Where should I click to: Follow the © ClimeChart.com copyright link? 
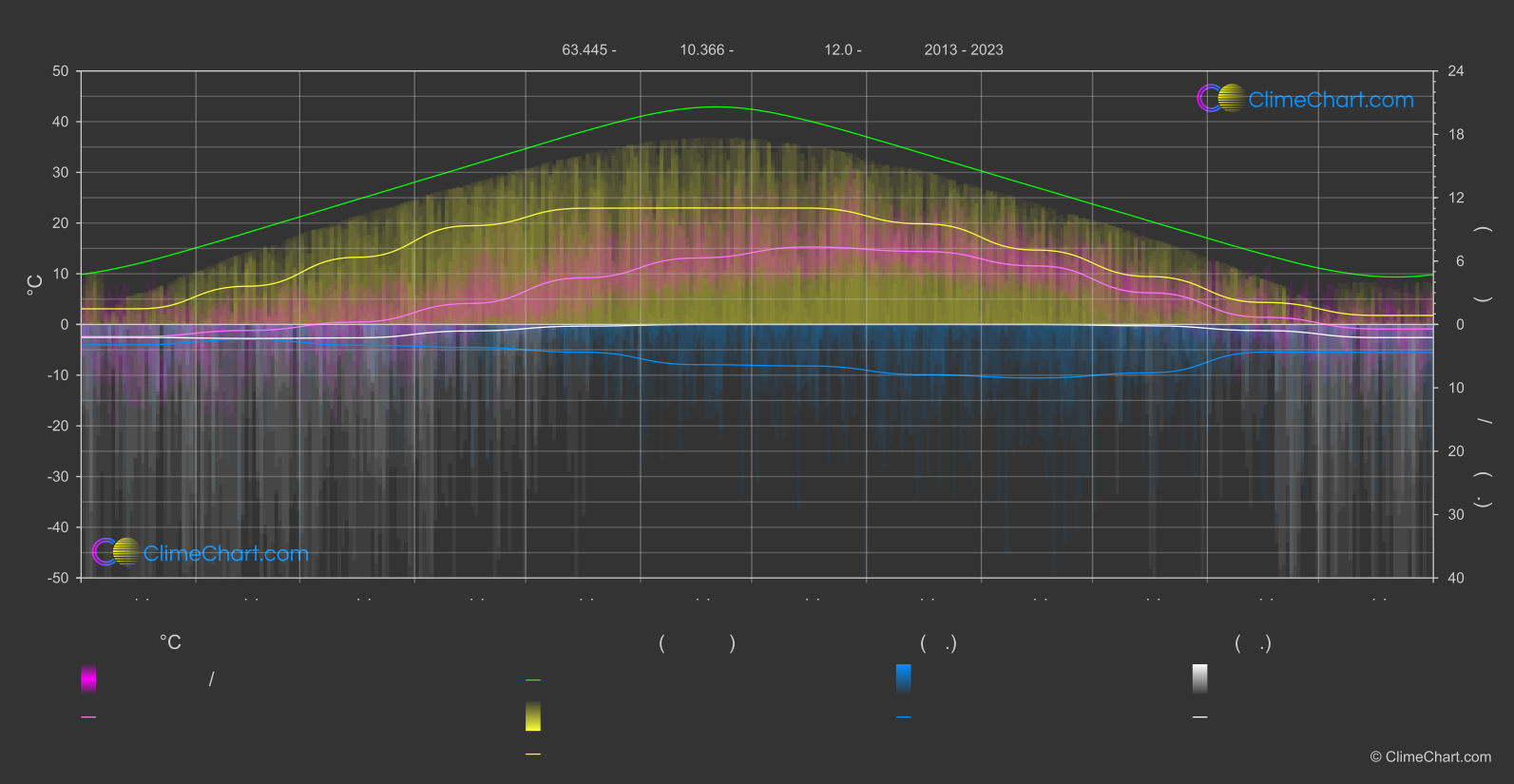[x=1430, y=756]
